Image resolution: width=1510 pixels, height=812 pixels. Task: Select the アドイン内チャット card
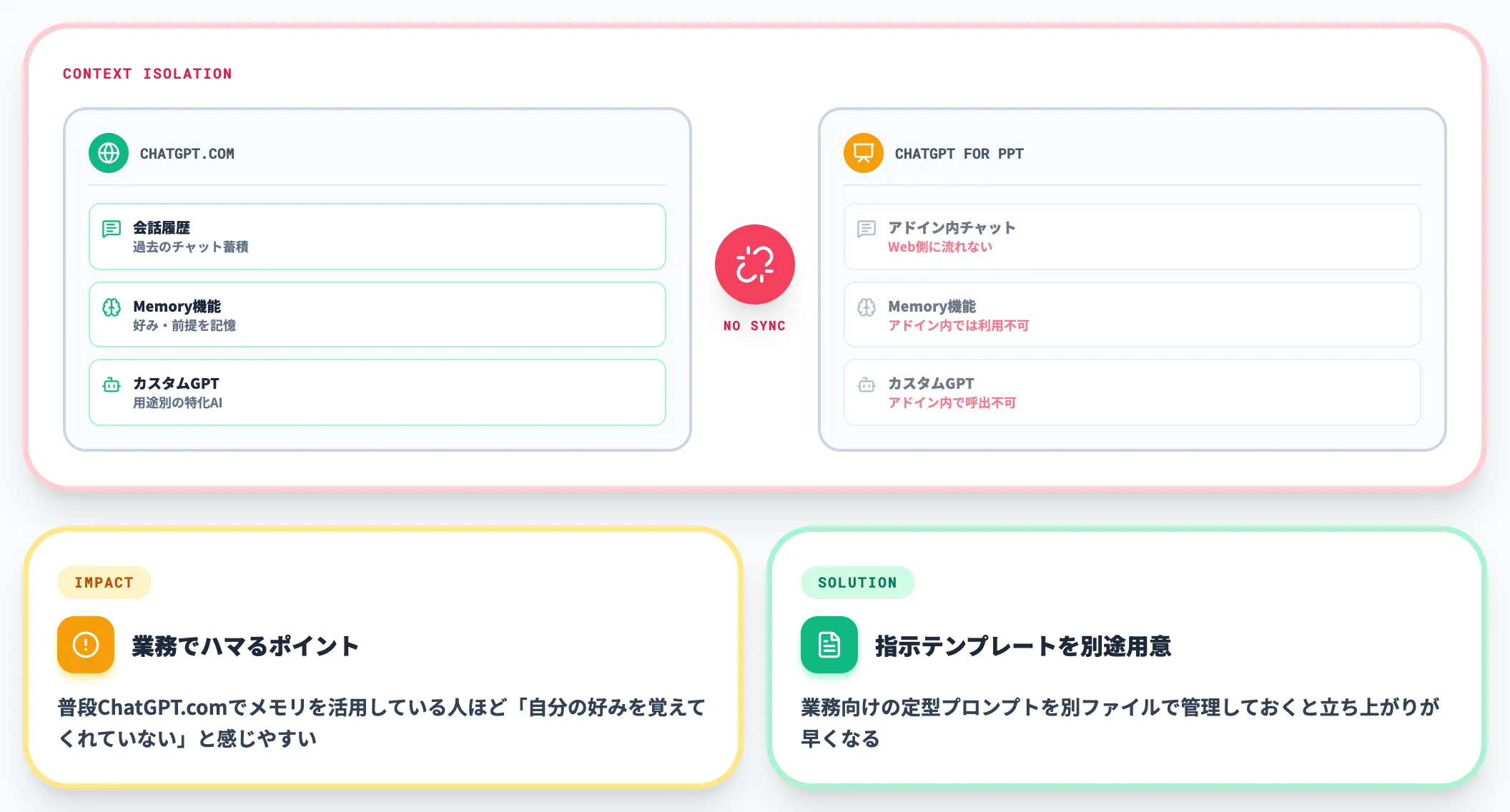tap(1132, 237)
